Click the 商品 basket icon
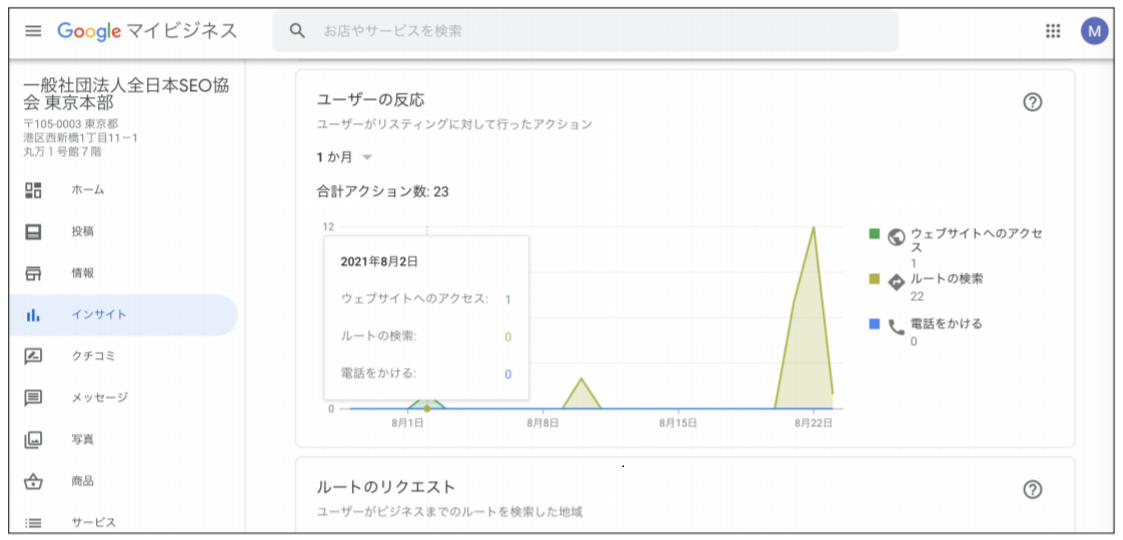 [x=33, y=481]
